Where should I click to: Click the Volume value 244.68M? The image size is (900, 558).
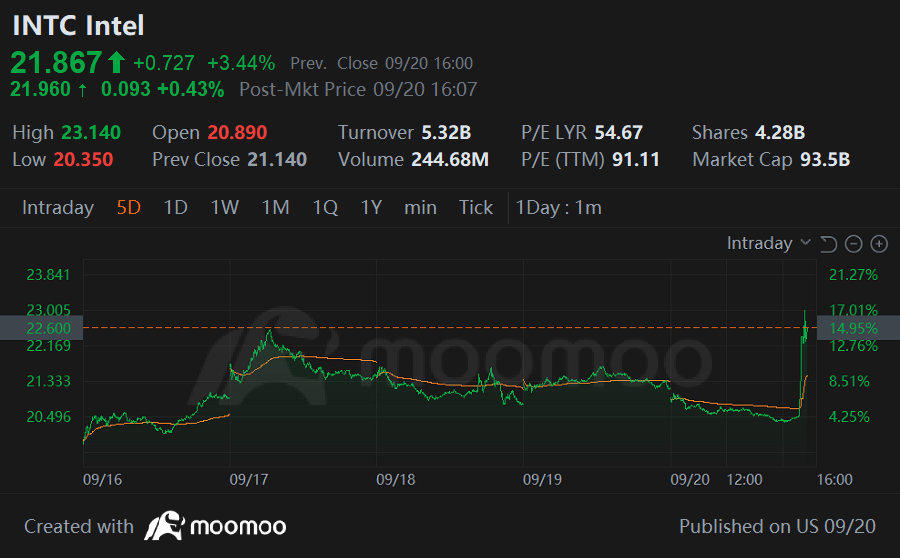pos(450,160)
